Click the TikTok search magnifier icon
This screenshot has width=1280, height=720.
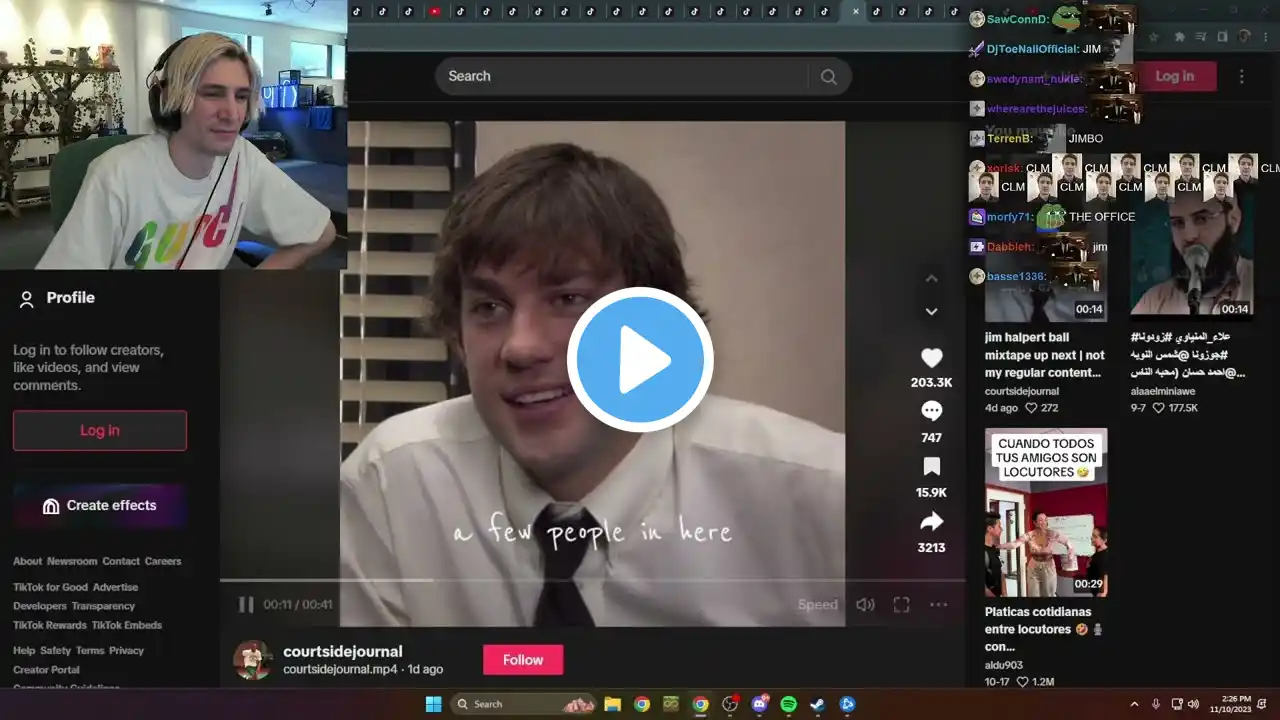[828, 77]
